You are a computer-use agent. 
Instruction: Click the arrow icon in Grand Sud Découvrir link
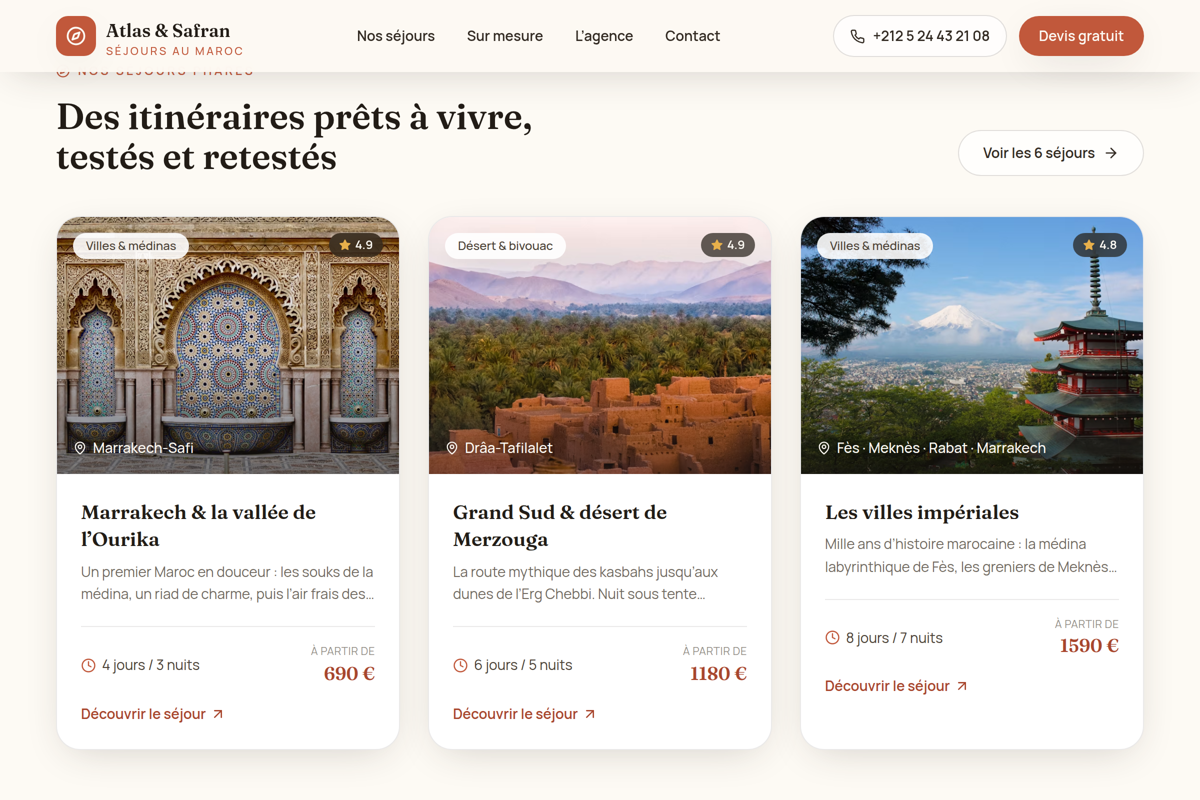[590, 714]
